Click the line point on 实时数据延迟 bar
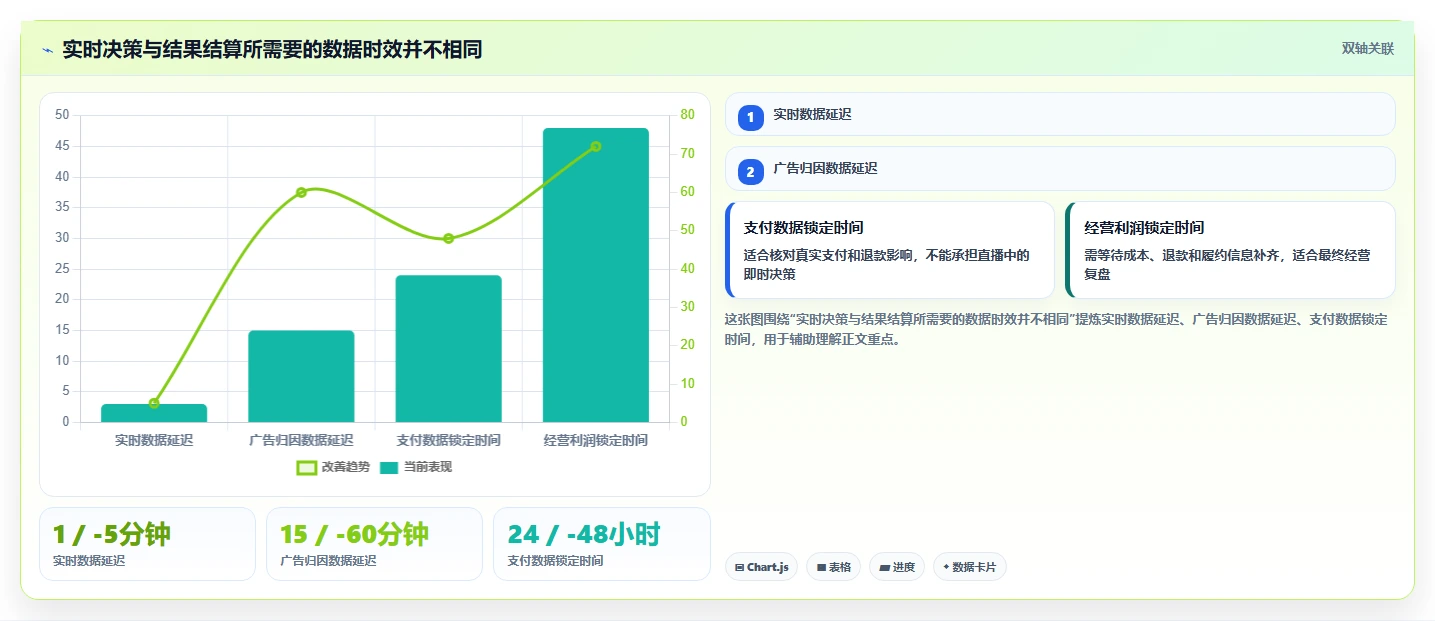Screen dimensions: 1435x621 (154, 403)
